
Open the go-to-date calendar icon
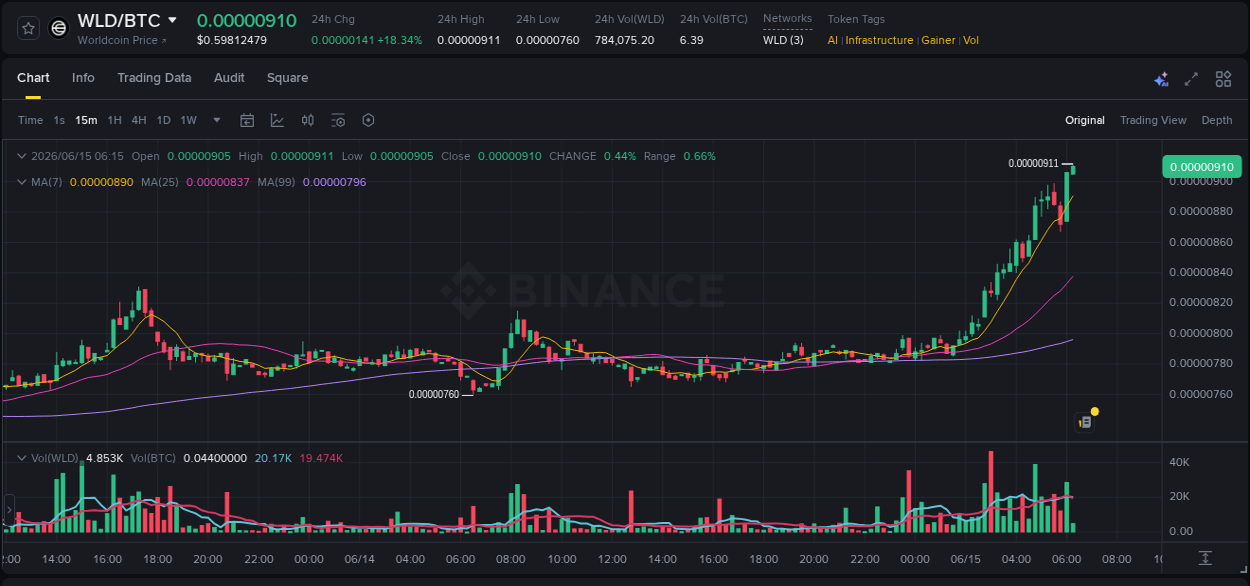(247, 120)
